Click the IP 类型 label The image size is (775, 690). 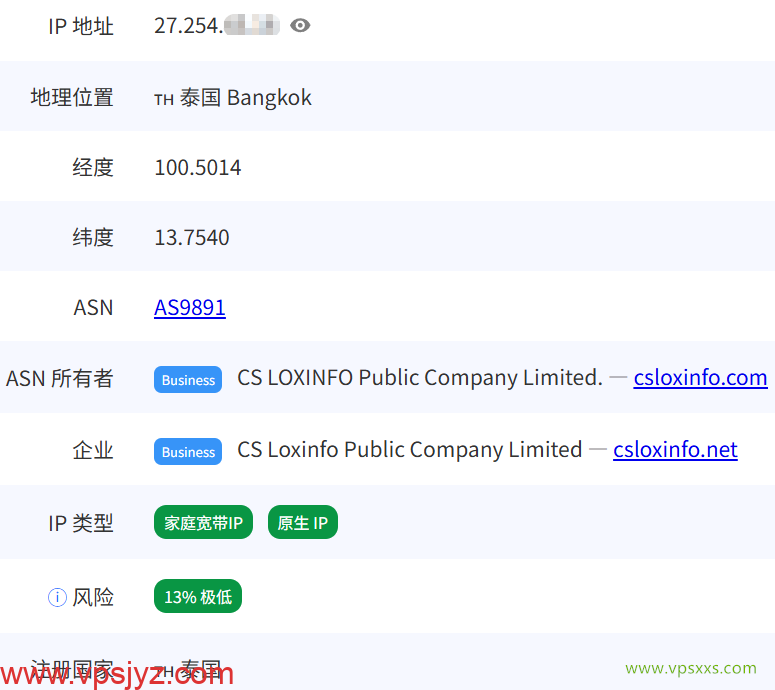[x=81, y=523]
